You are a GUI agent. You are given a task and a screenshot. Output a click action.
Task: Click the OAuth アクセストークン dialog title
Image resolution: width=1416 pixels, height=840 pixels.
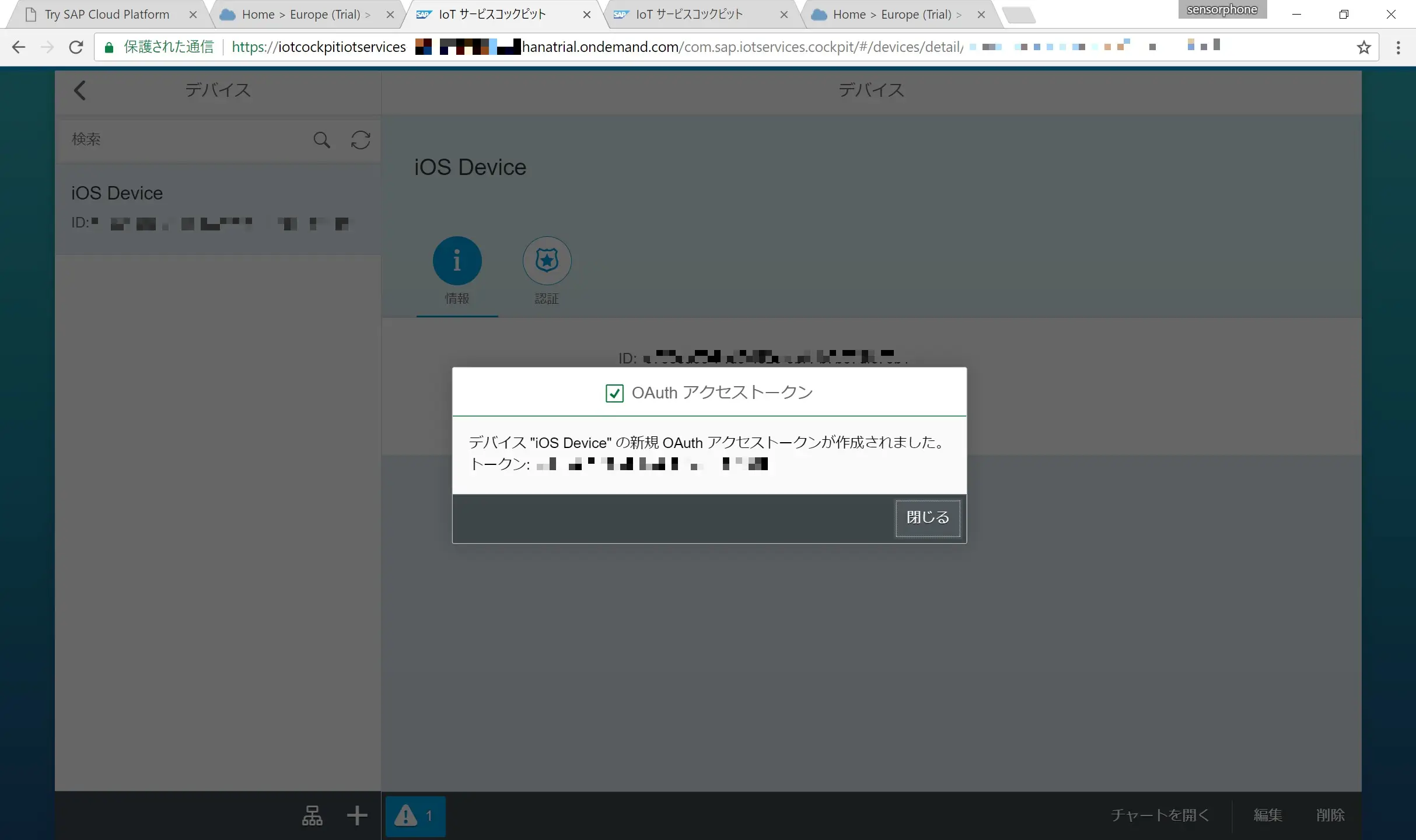722,393
